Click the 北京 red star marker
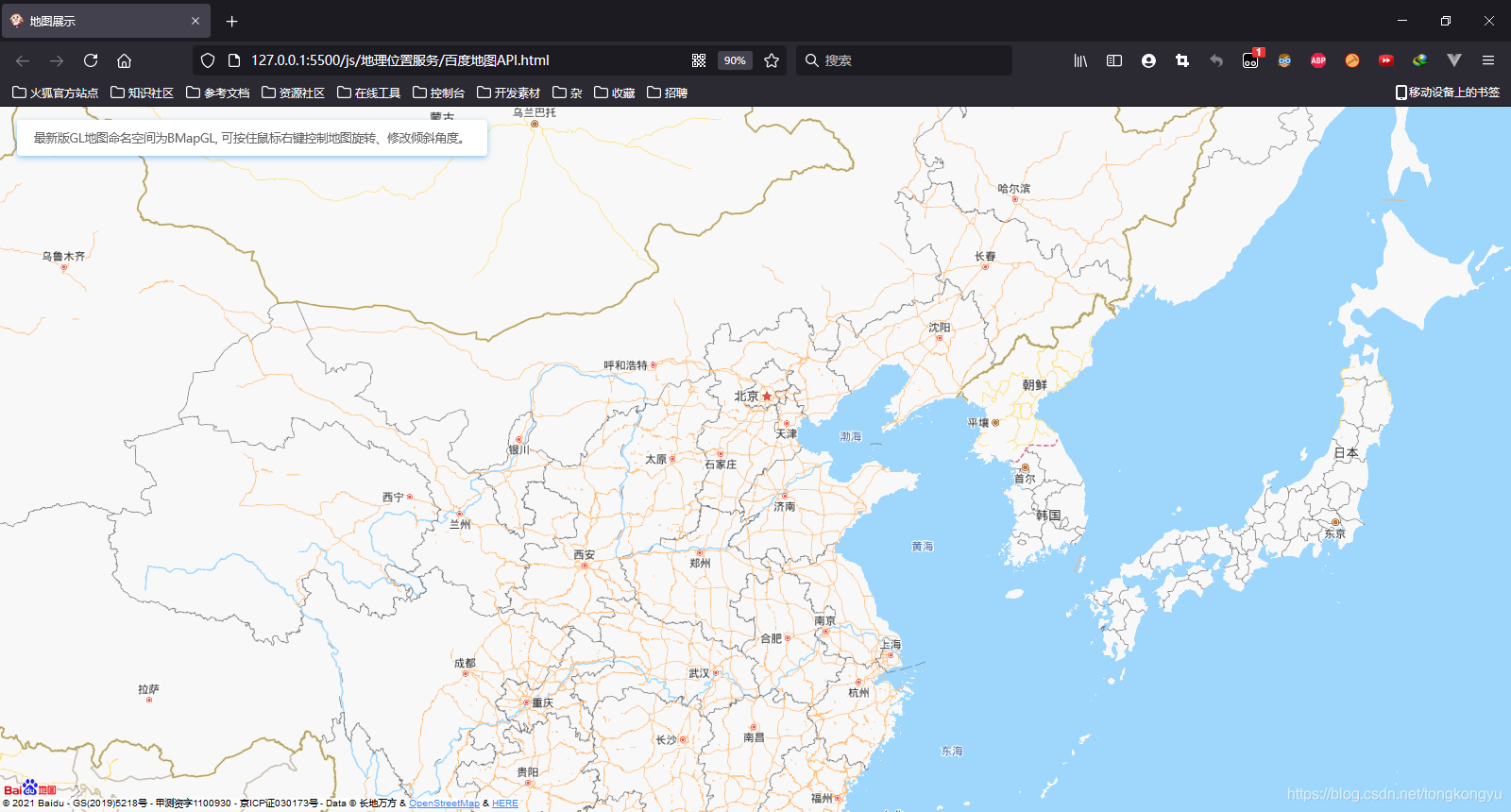Viewport: 1511px width, 812px height. coord(767,397)
